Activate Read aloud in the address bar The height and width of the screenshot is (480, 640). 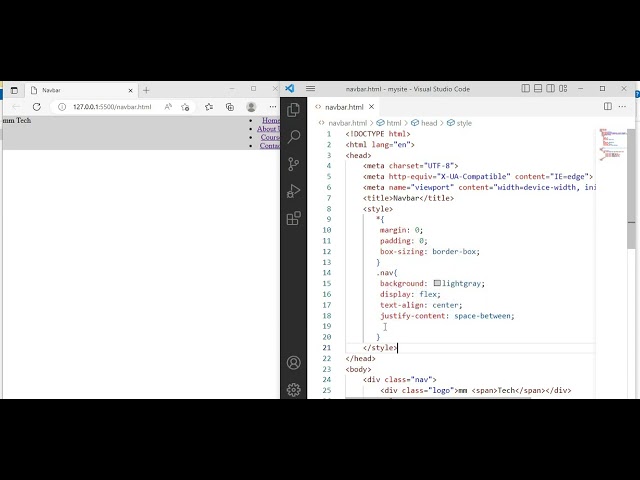[168, 107]
